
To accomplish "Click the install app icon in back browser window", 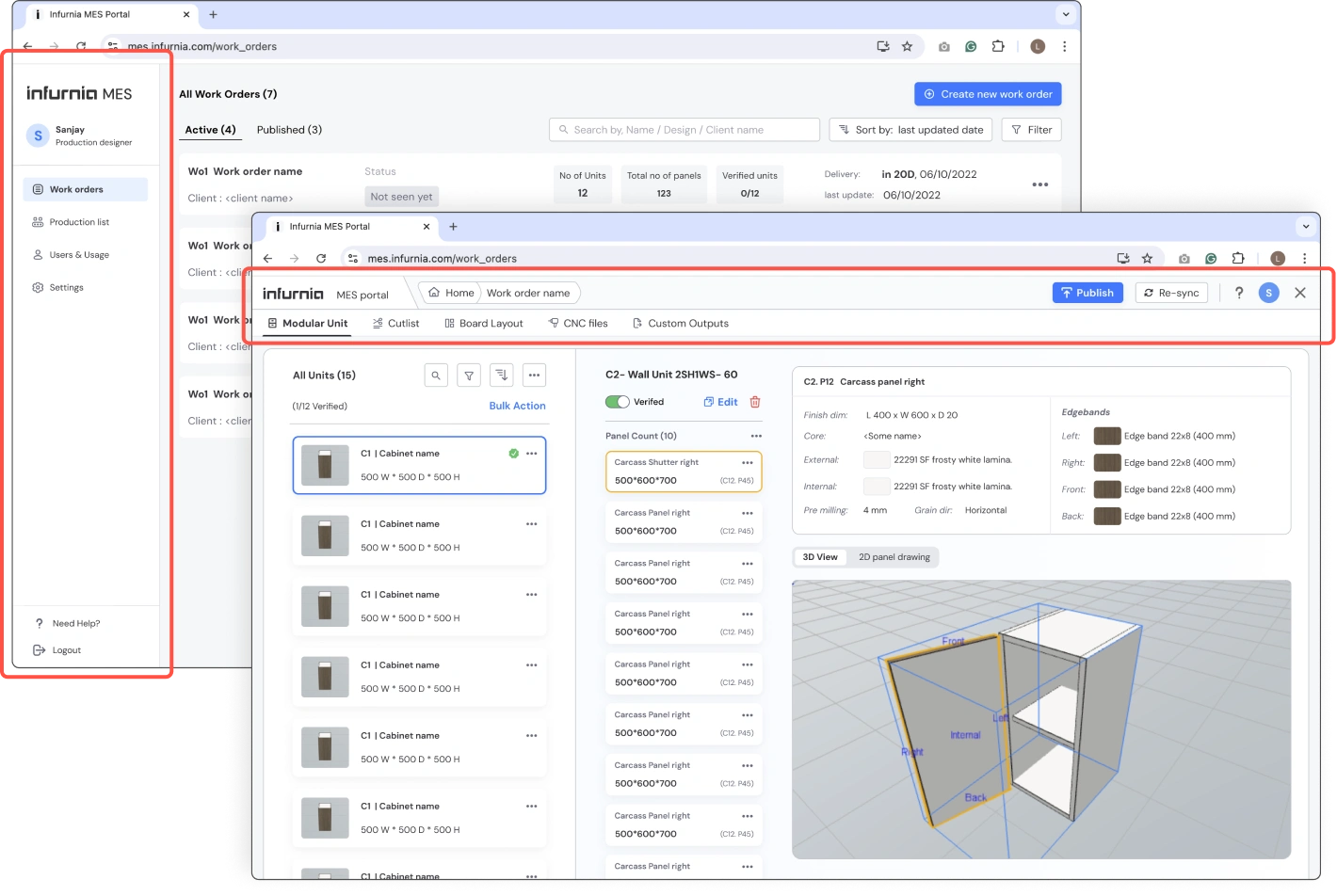I will (883, 46).
